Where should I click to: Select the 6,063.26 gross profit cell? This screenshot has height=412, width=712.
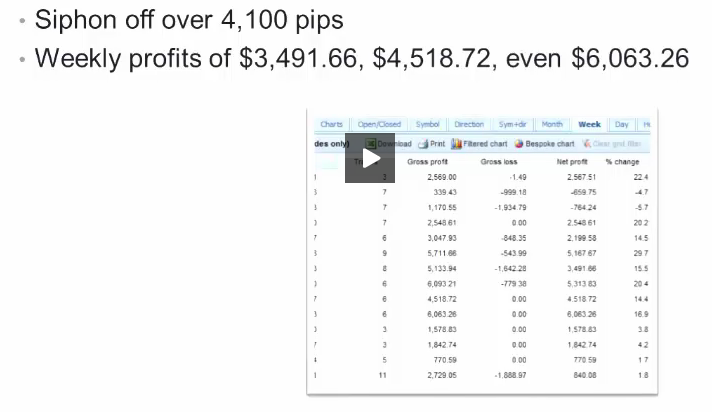click(x=441, y=314)
